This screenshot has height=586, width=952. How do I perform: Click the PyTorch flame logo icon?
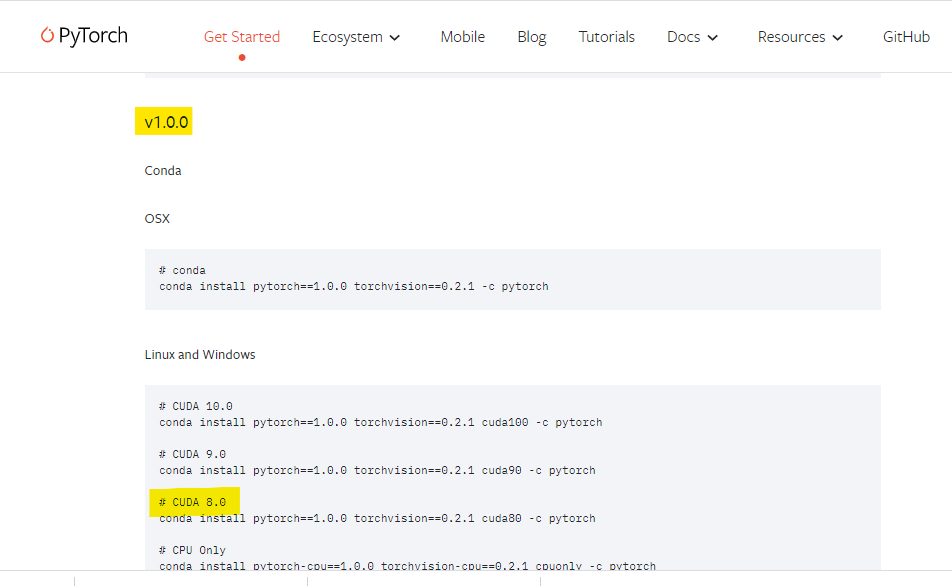coord(46,35)
